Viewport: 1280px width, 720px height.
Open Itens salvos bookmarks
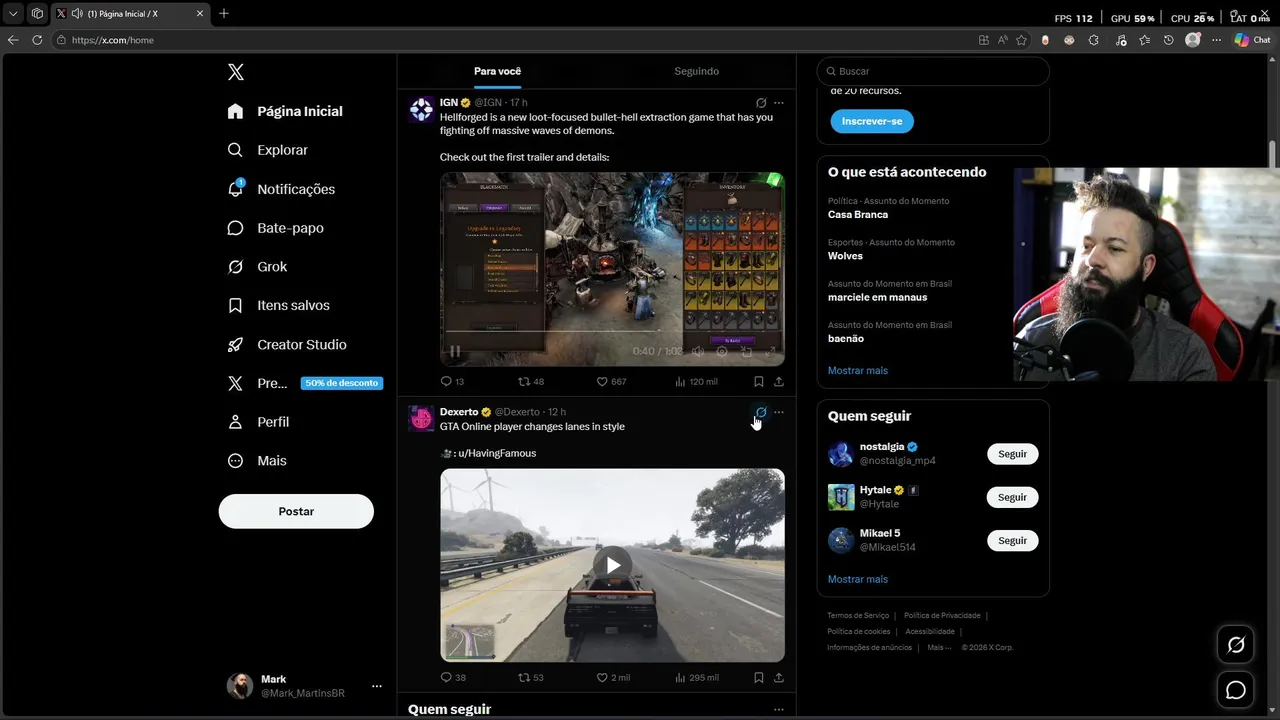[x=278, y=305]
